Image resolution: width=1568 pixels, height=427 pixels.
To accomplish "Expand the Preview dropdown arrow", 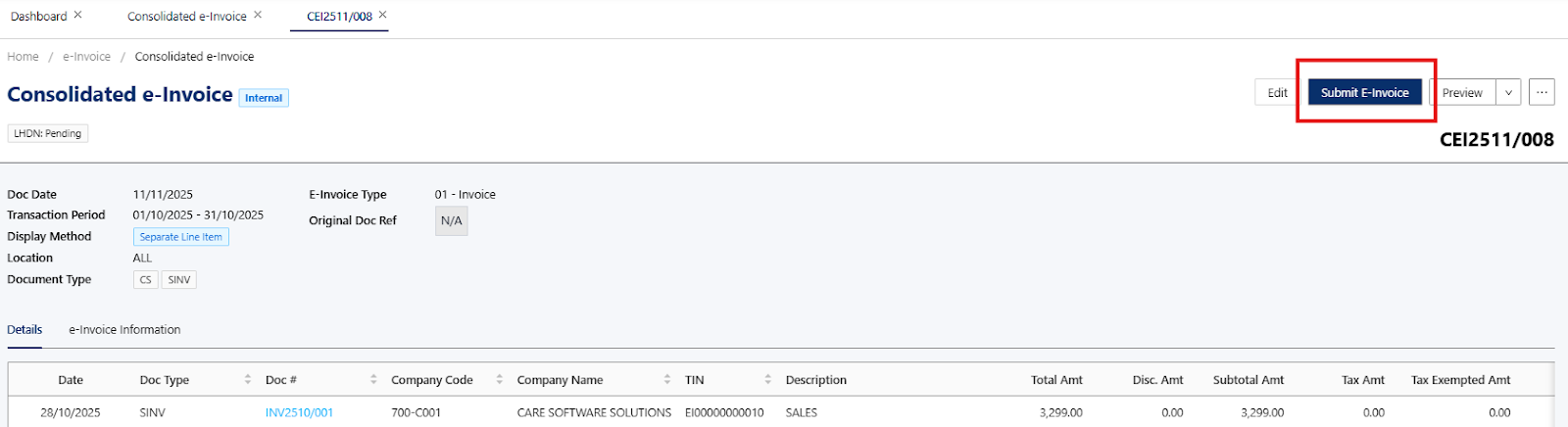I will (x=1509, y=93).
